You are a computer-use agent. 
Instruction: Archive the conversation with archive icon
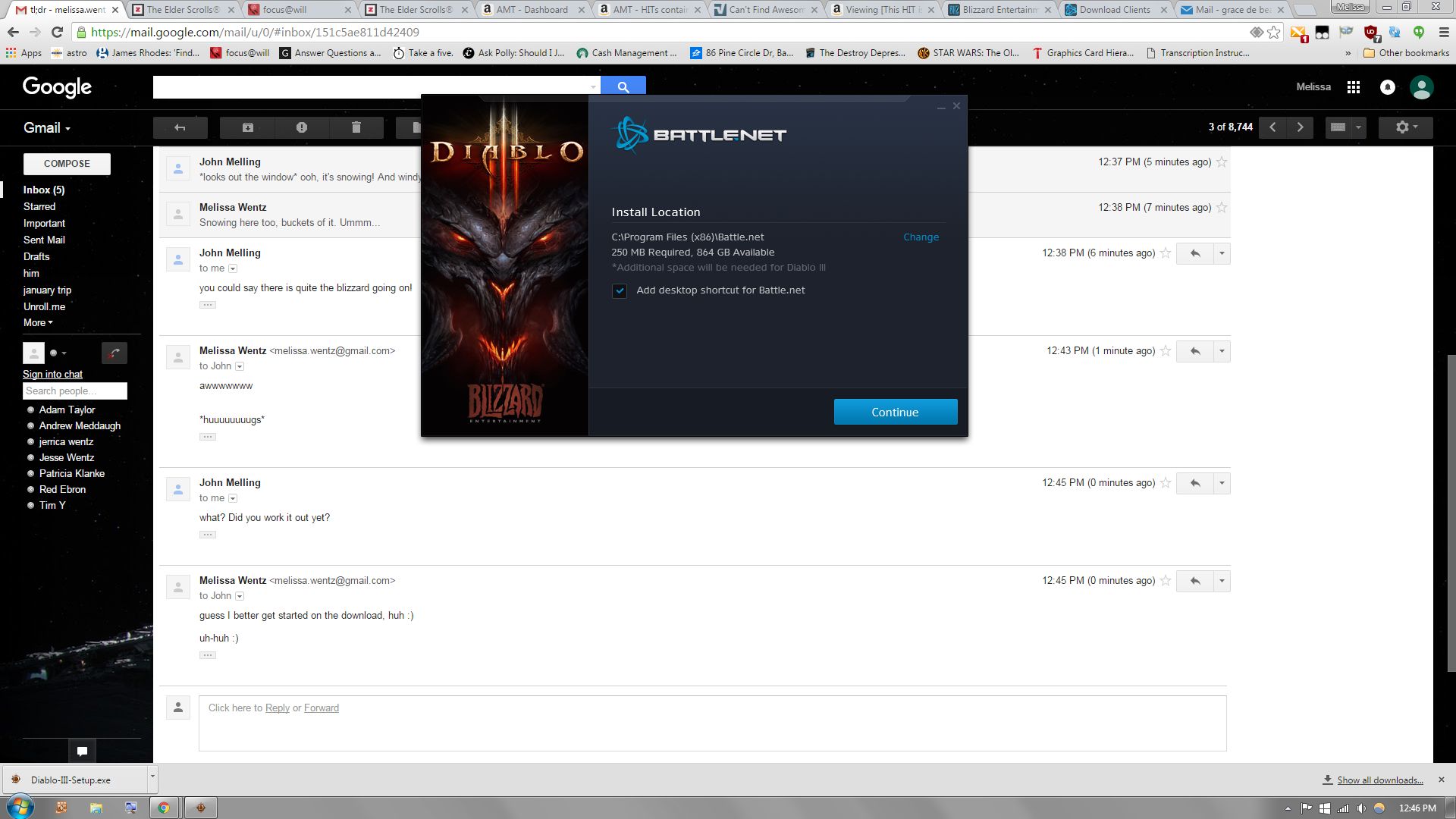[x=247, y=127]
